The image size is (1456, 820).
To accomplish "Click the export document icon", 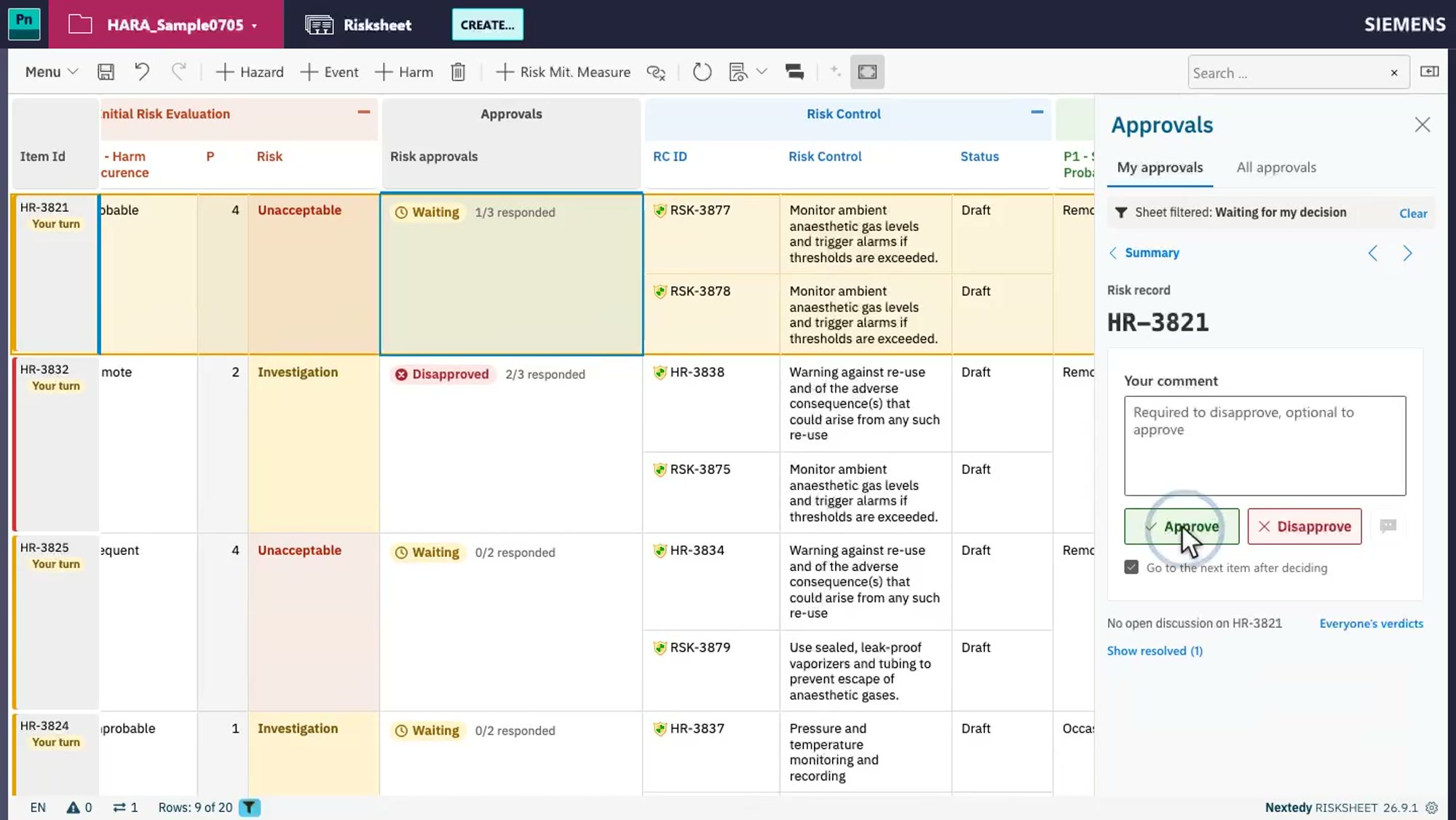I will [737, 72].
